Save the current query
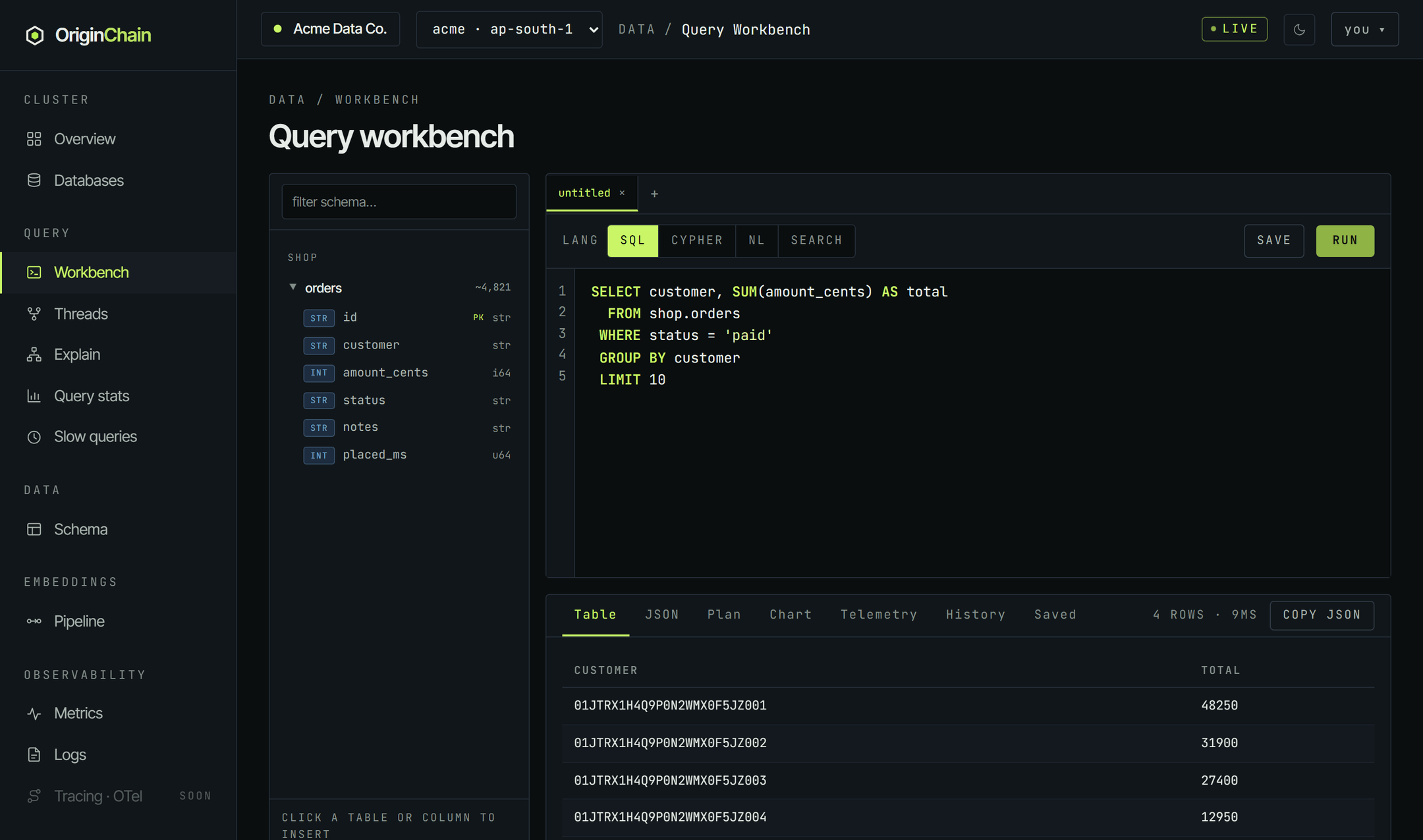1423x840 pixels. (x=1274, y=240)
